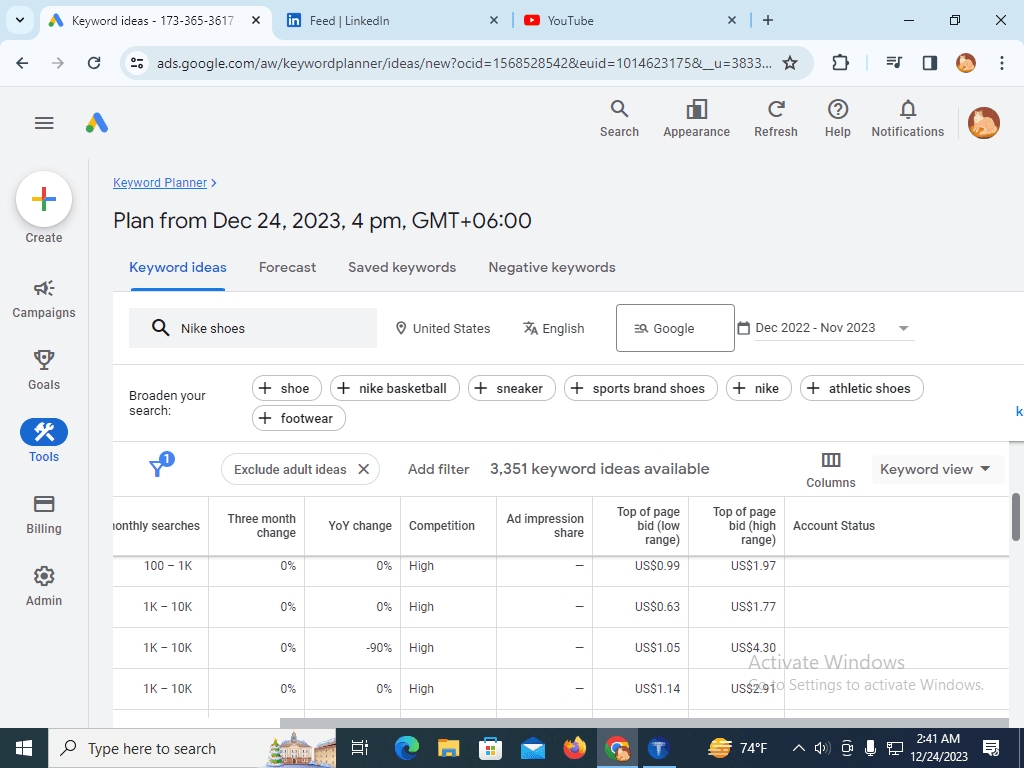Add the 'nike basketball' suggestion
The width and height of the screenshot is (1024, 768).
394,388
